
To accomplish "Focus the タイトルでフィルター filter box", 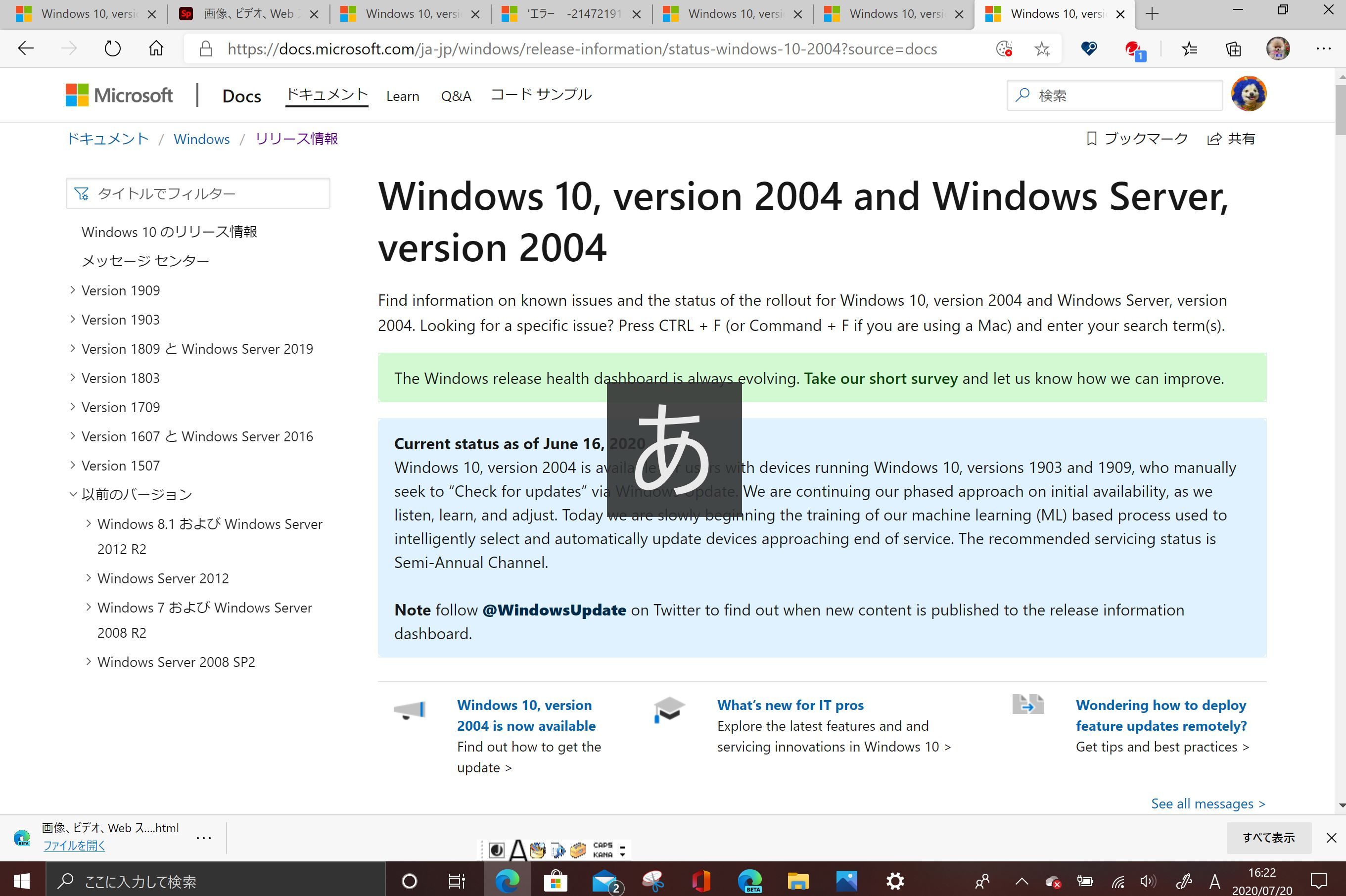I will pyautogui.click(x=198, y=193).
